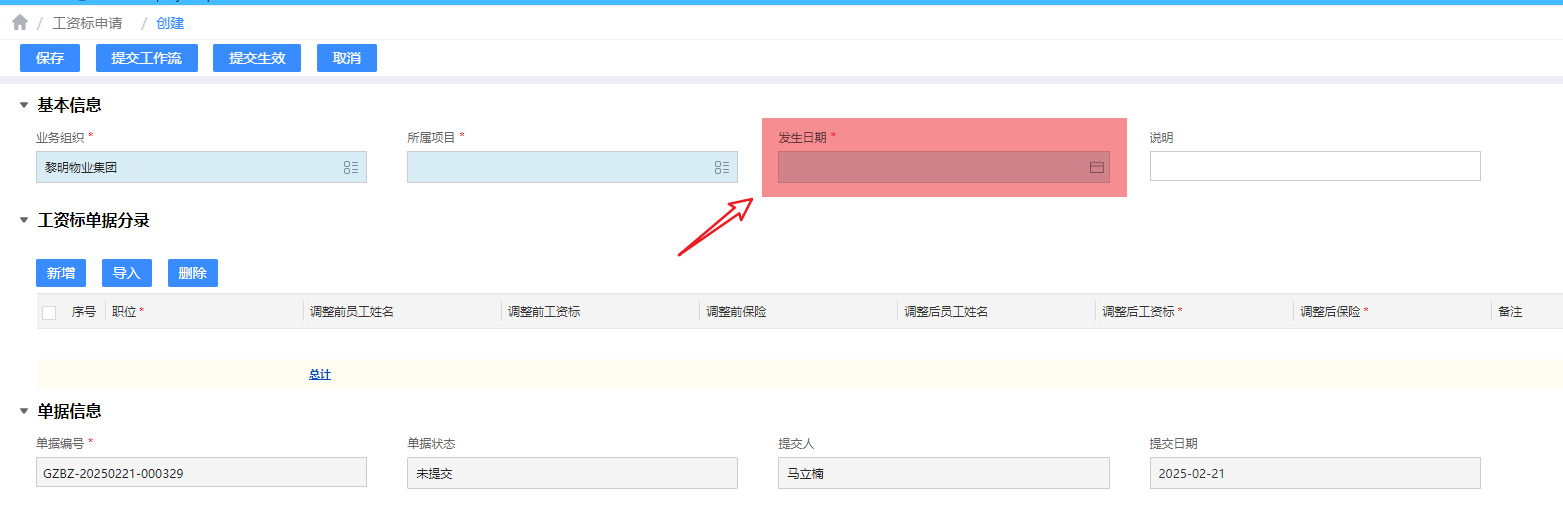This screenshot has height=516, width=1563.
Task: Click the 创建 breadcrumb
Action: tap(170, 23)
